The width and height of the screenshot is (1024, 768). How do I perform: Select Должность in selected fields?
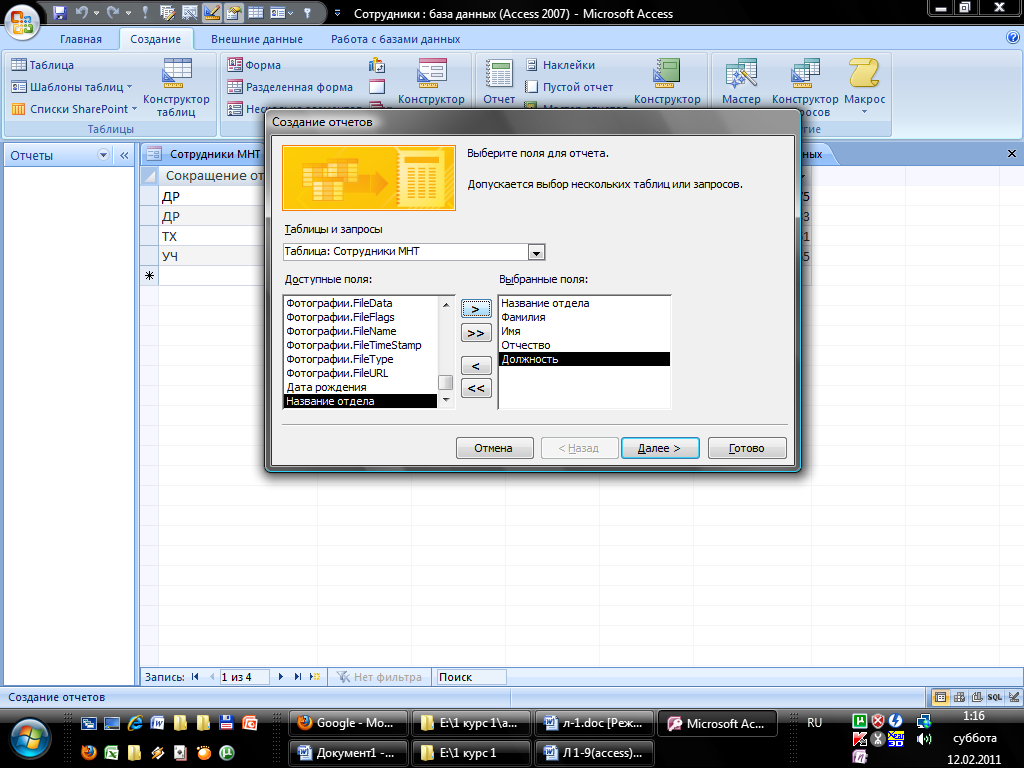click(x=584, y=359)
